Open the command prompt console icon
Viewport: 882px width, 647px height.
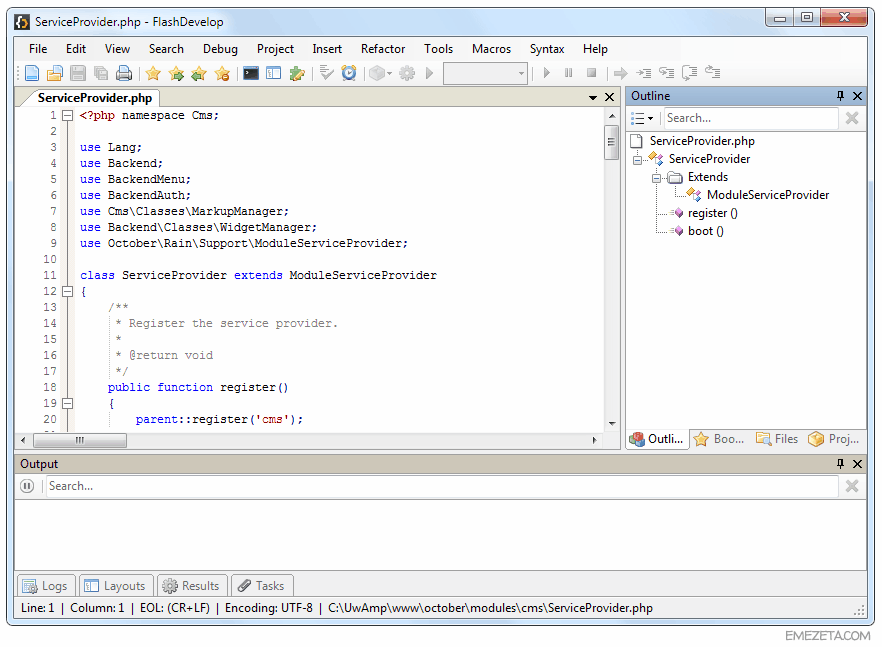[x=251, y=73]
